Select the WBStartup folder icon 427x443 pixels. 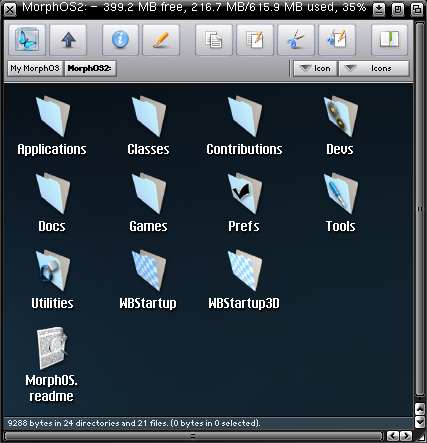pyautogui.click(x=149, y=271)
